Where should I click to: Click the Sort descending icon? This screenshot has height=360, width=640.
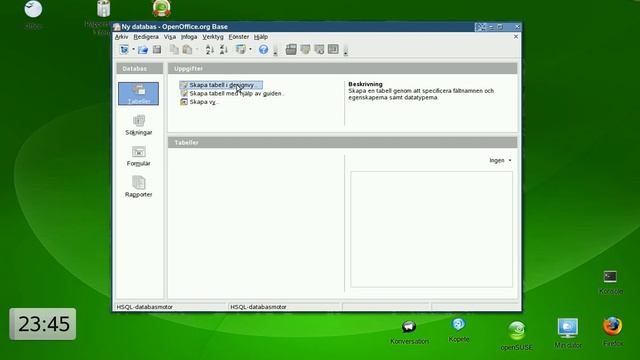pos(224,50)
